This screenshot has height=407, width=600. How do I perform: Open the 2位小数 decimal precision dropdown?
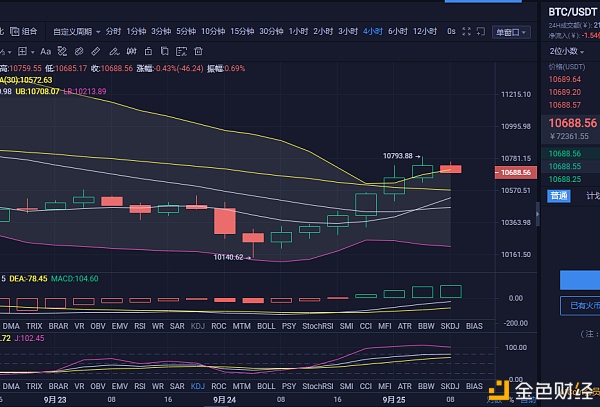click(567, 51)
